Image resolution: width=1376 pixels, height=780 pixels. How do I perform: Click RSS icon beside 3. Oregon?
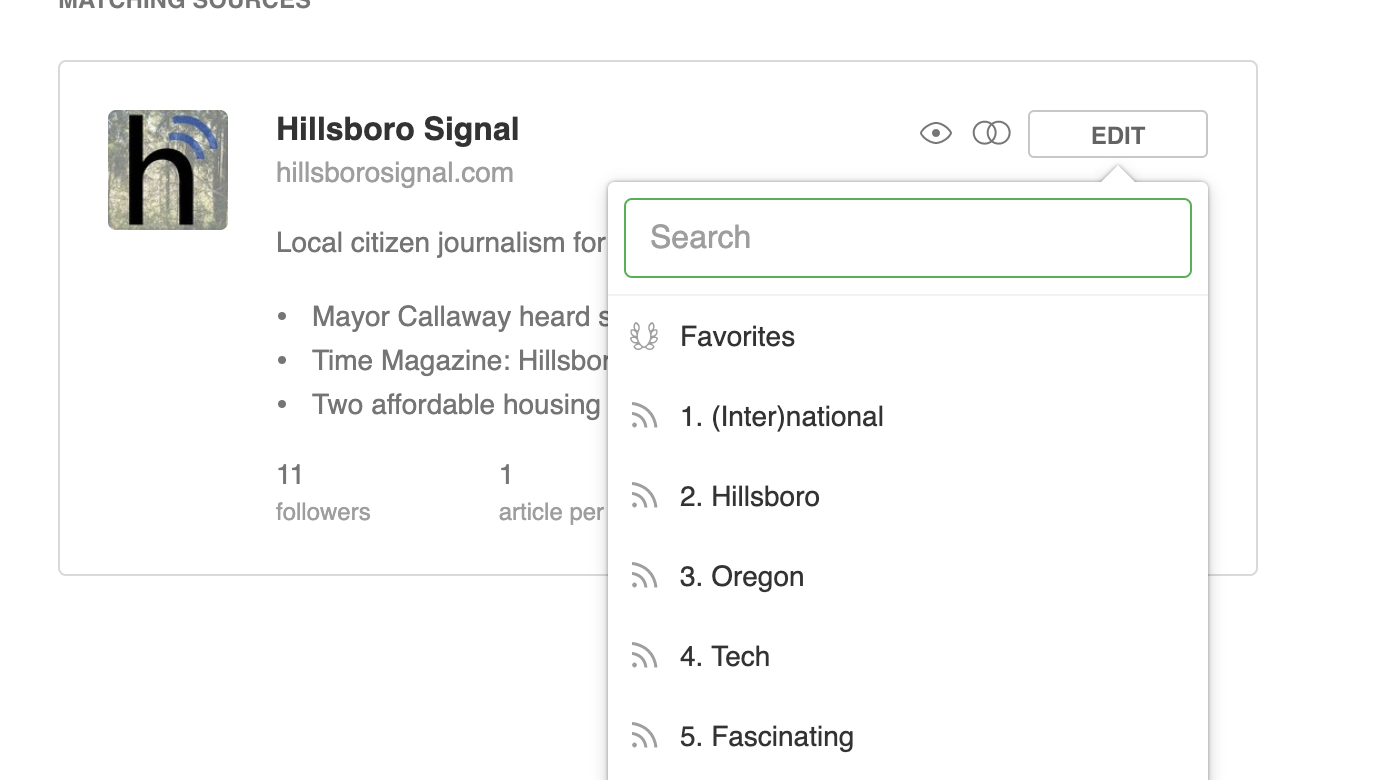644,577
